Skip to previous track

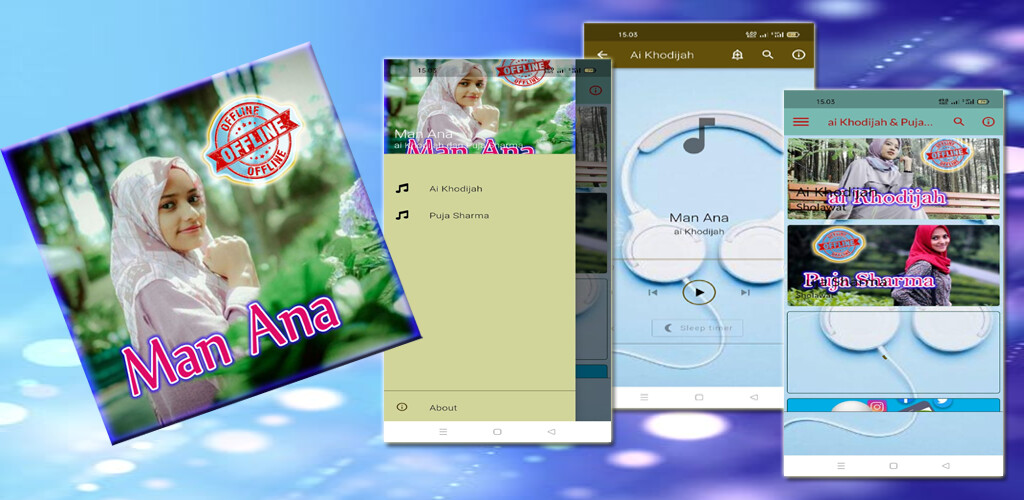(x=652, y=292)
